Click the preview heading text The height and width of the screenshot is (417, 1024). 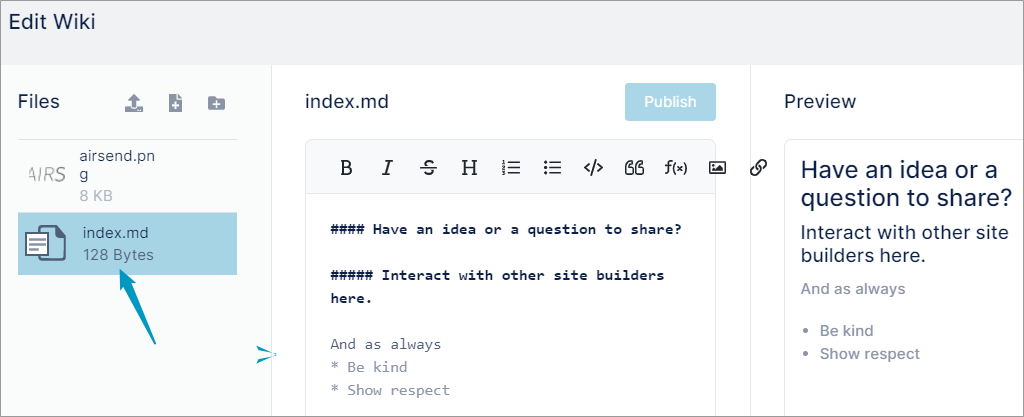[x=906, y=184]
